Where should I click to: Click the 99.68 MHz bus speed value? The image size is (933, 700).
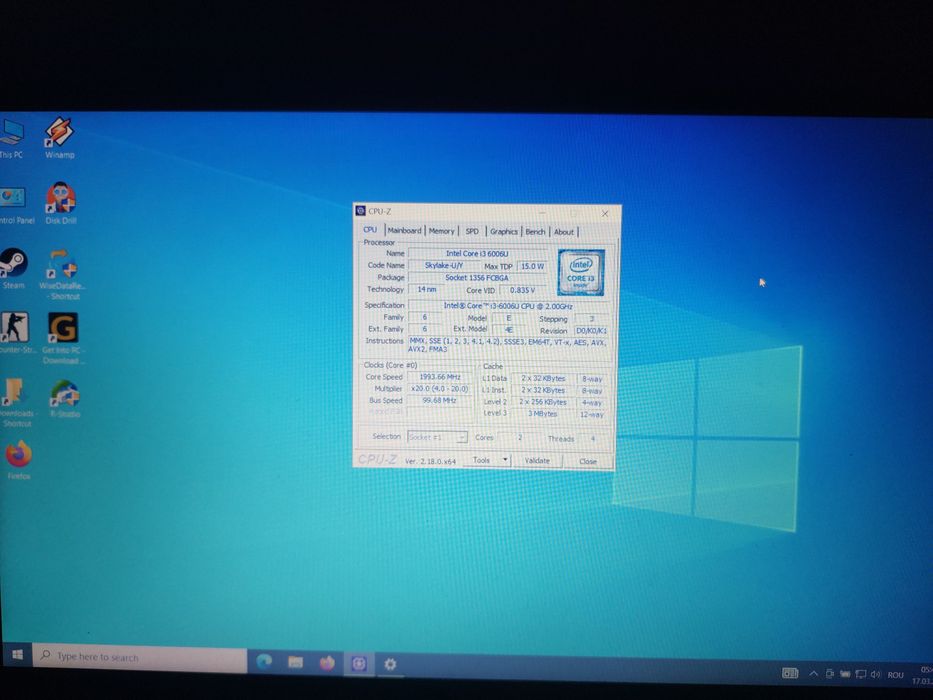click(440, 401)
